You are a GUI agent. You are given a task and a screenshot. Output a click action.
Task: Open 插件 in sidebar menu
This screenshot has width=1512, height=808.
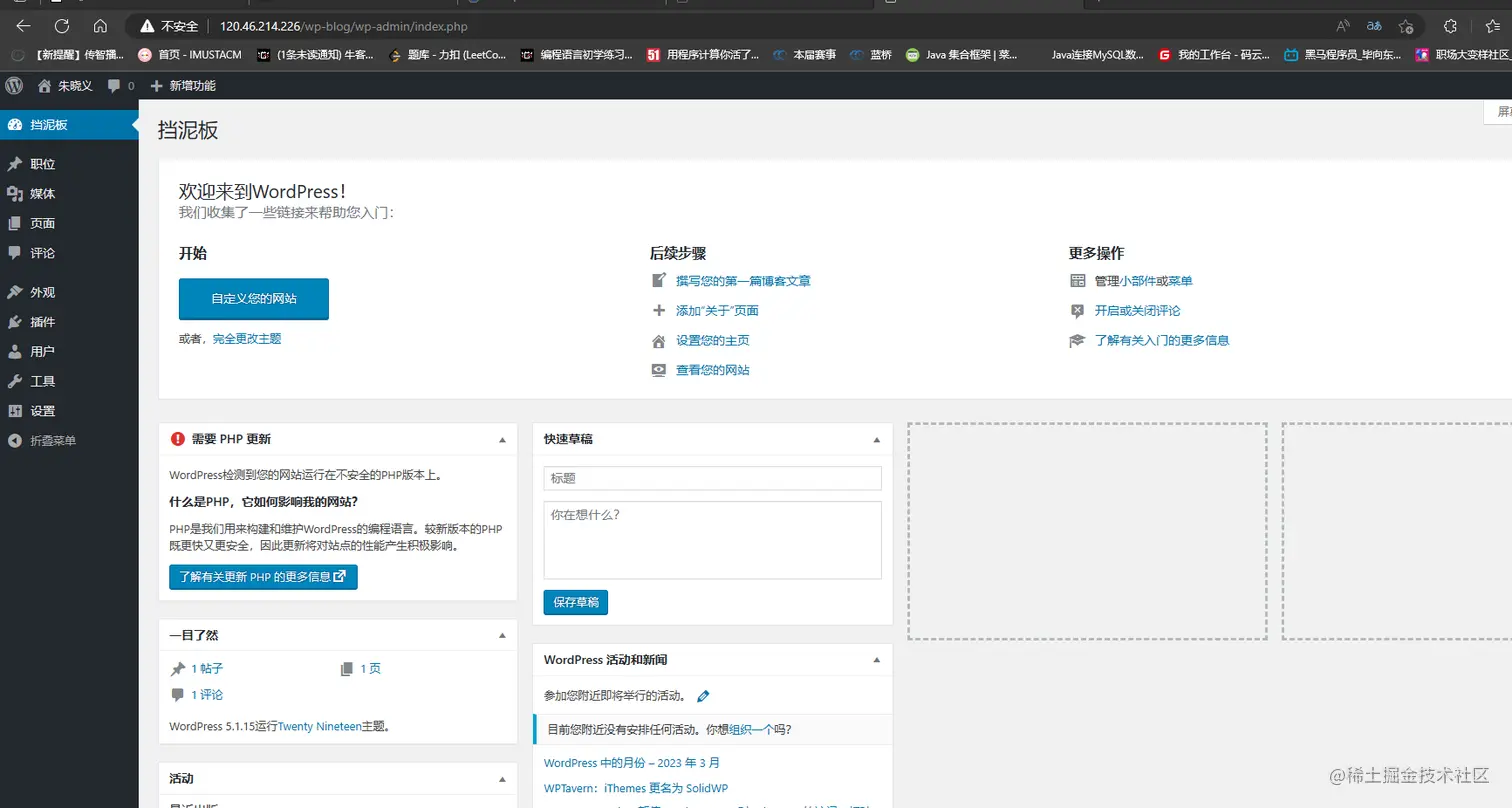point(69,322)
